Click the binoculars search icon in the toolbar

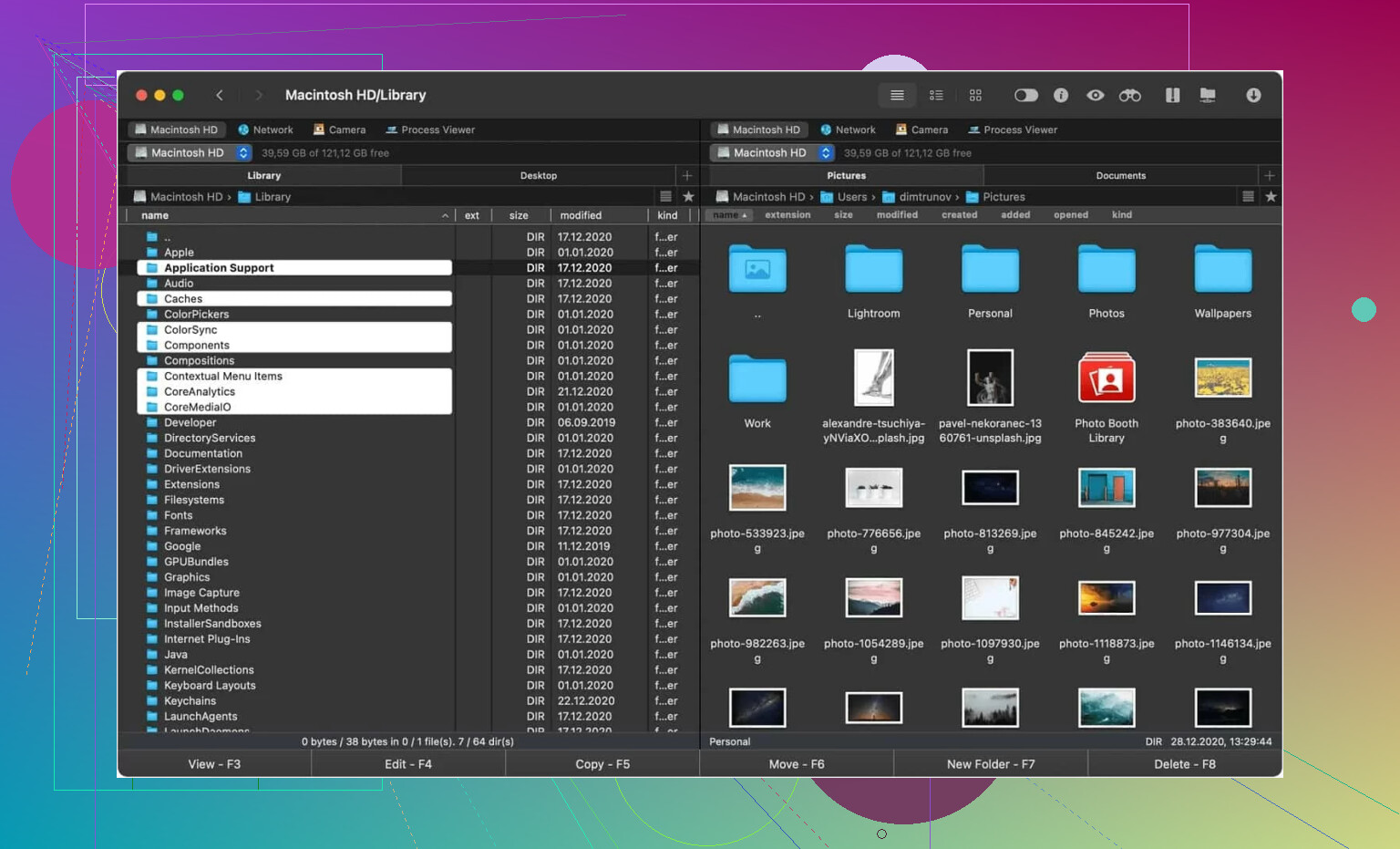(x=1129, y=96)
